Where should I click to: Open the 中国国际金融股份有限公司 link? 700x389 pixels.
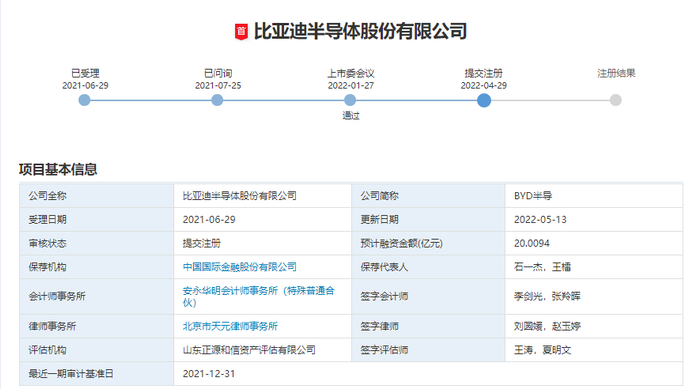click(x=240, y=267)
